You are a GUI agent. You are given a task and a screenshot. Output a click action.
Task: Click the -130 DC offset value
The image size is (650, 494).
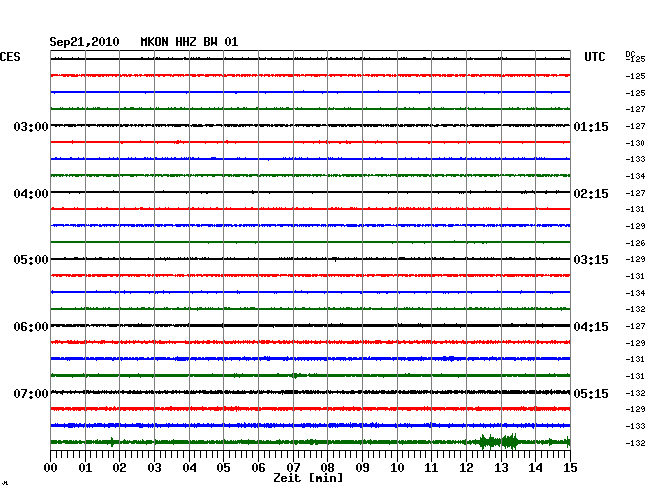(x=635, y=143)
